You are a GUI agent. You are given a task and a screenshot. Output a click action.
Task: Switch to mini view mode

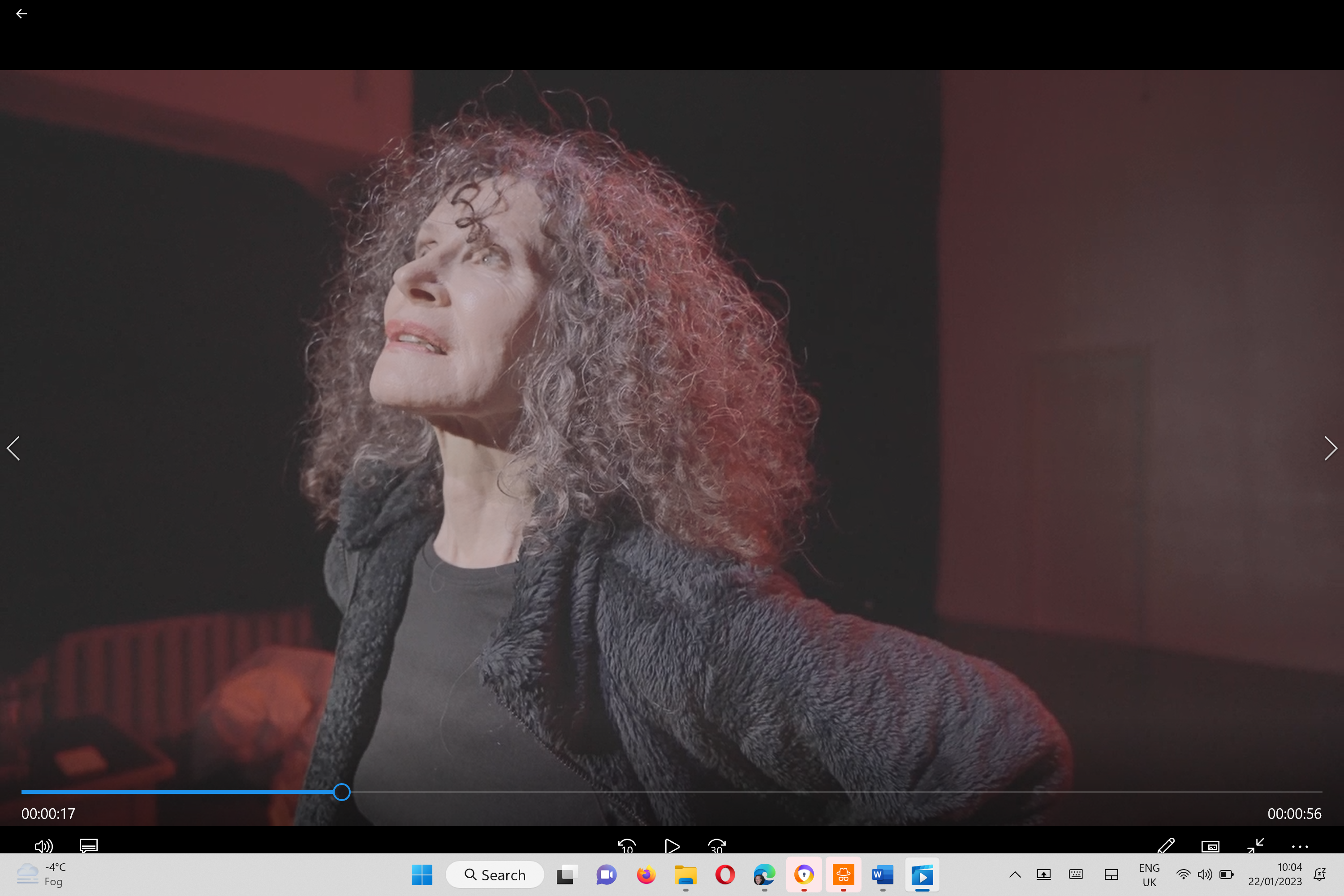pyautogui.click(x=1210, y=846)
